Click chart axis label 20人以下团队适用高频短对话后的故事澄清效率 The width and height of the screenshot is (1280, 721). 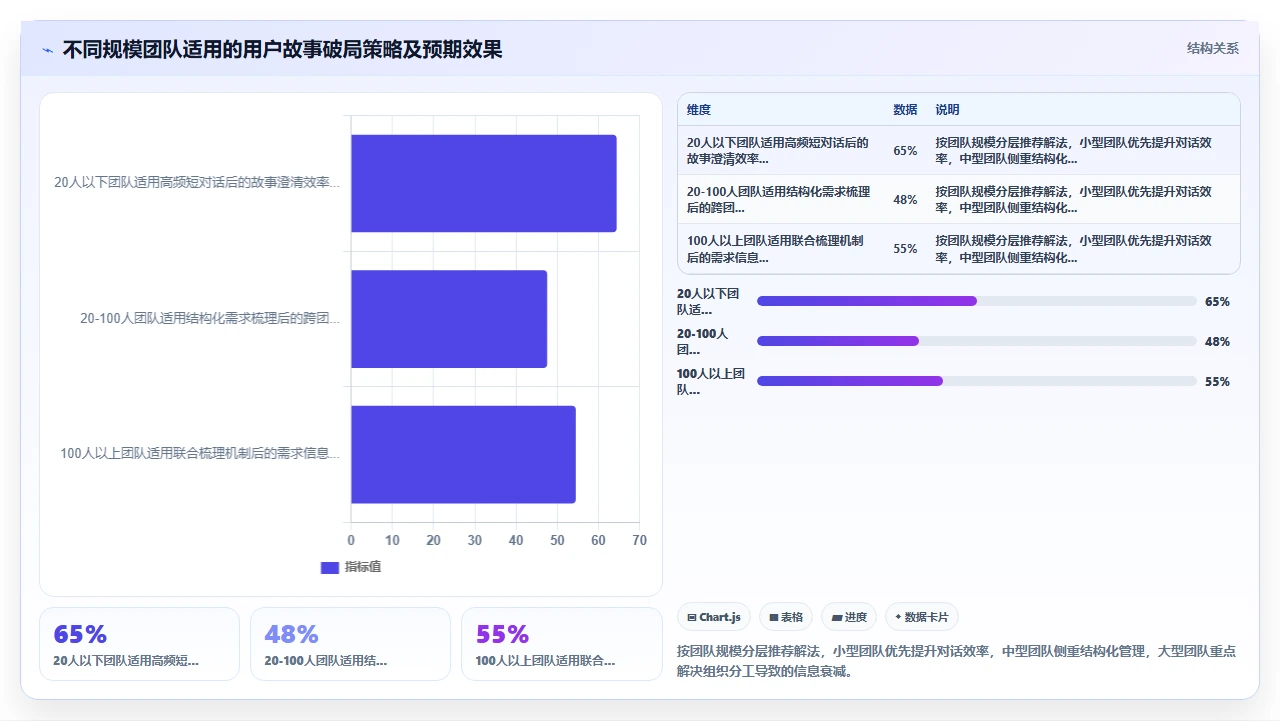197,183
